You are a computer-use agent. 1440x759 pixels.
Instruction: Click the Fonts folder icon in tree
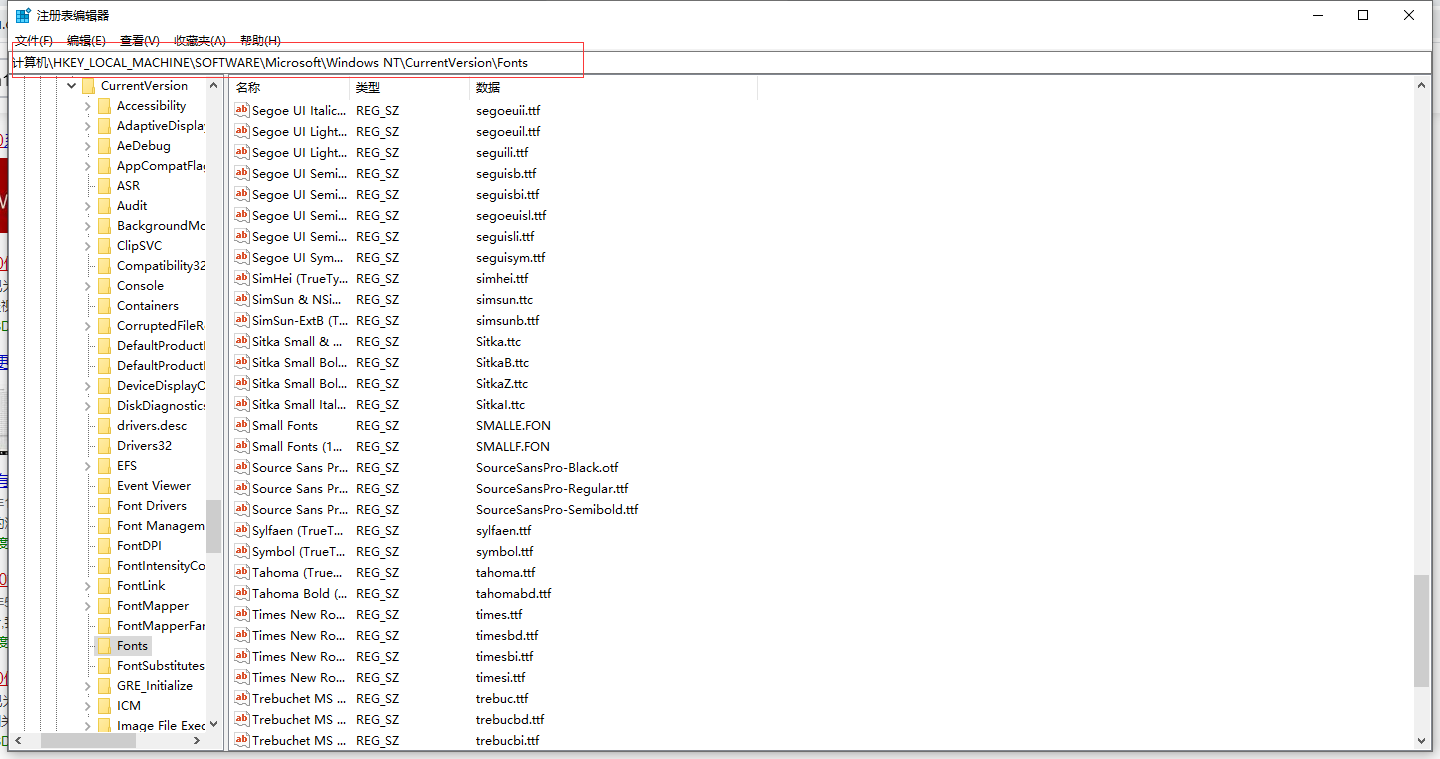point(104,646)
